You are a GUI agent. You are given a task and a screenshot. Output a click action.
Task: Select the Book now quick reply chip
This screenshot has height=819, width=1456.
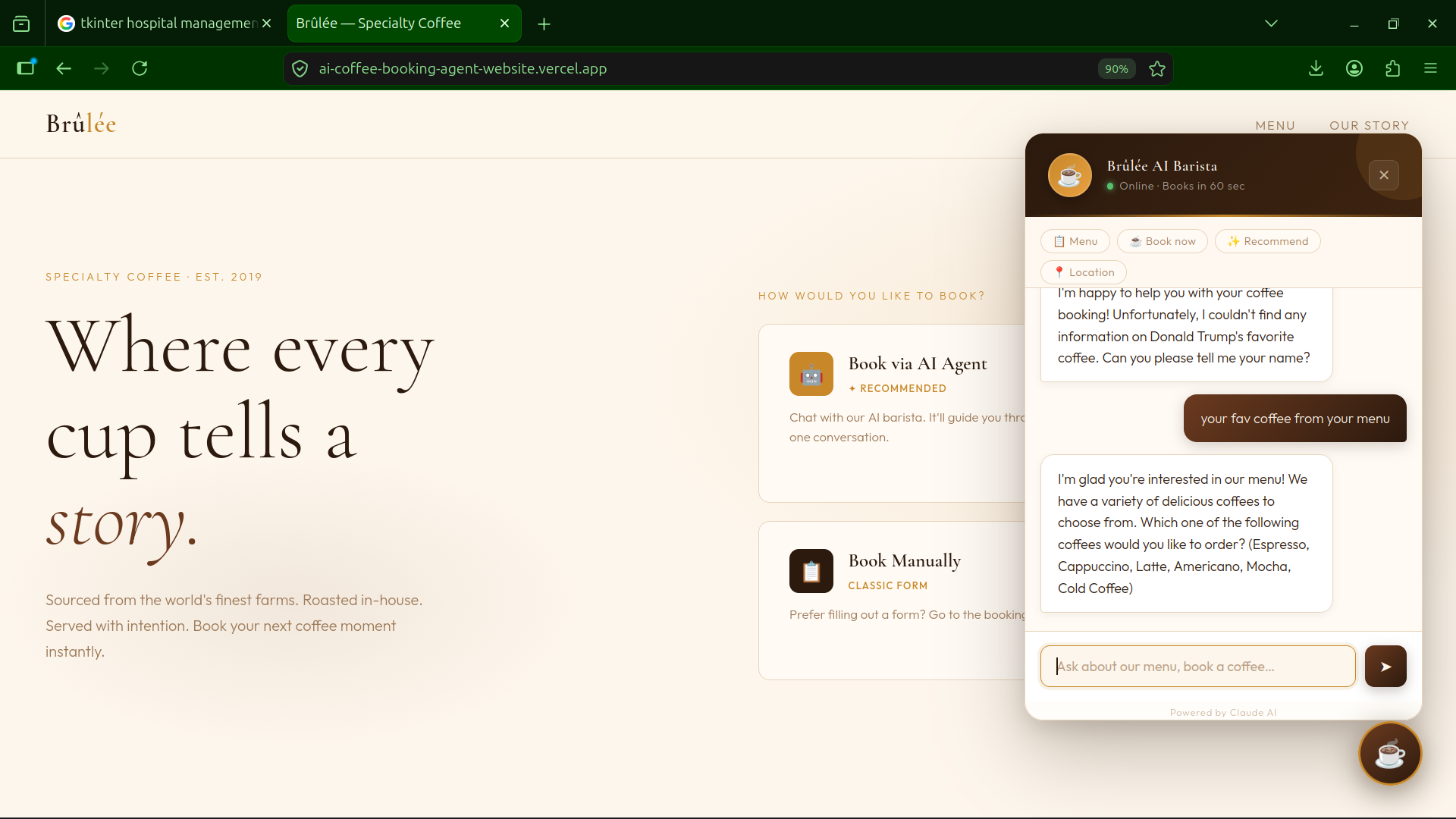tap(1163, 241)
